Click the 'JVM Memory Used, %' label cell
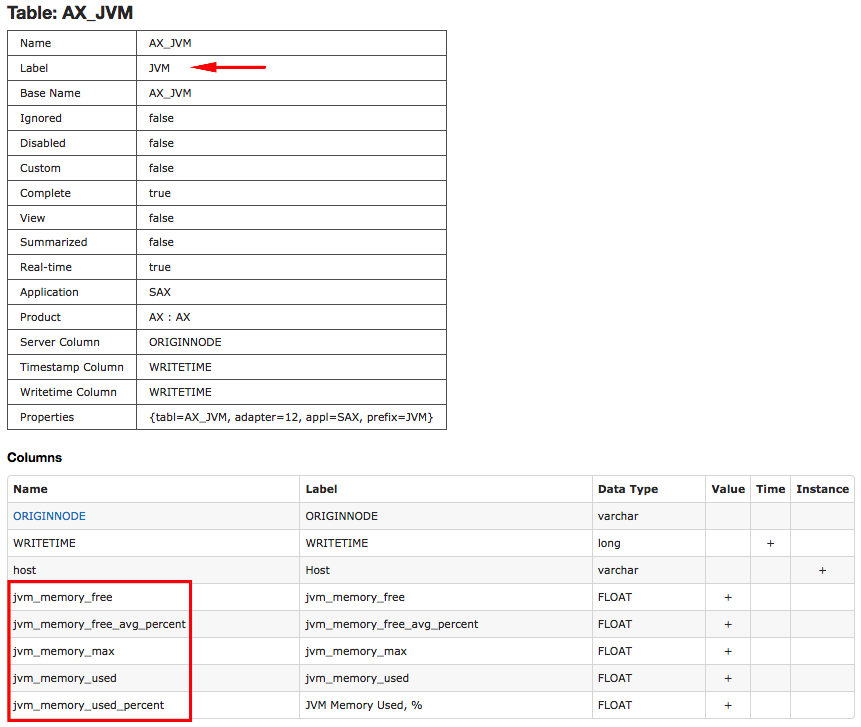This screenshot has height=727, width=861. pos(363,705)
